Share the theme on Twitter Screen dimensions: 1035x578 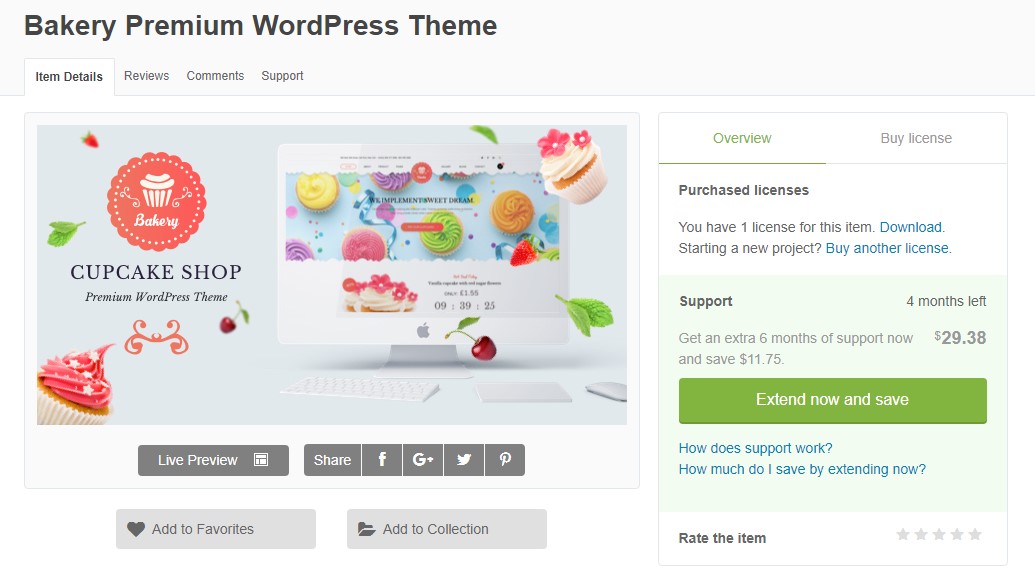464,460
